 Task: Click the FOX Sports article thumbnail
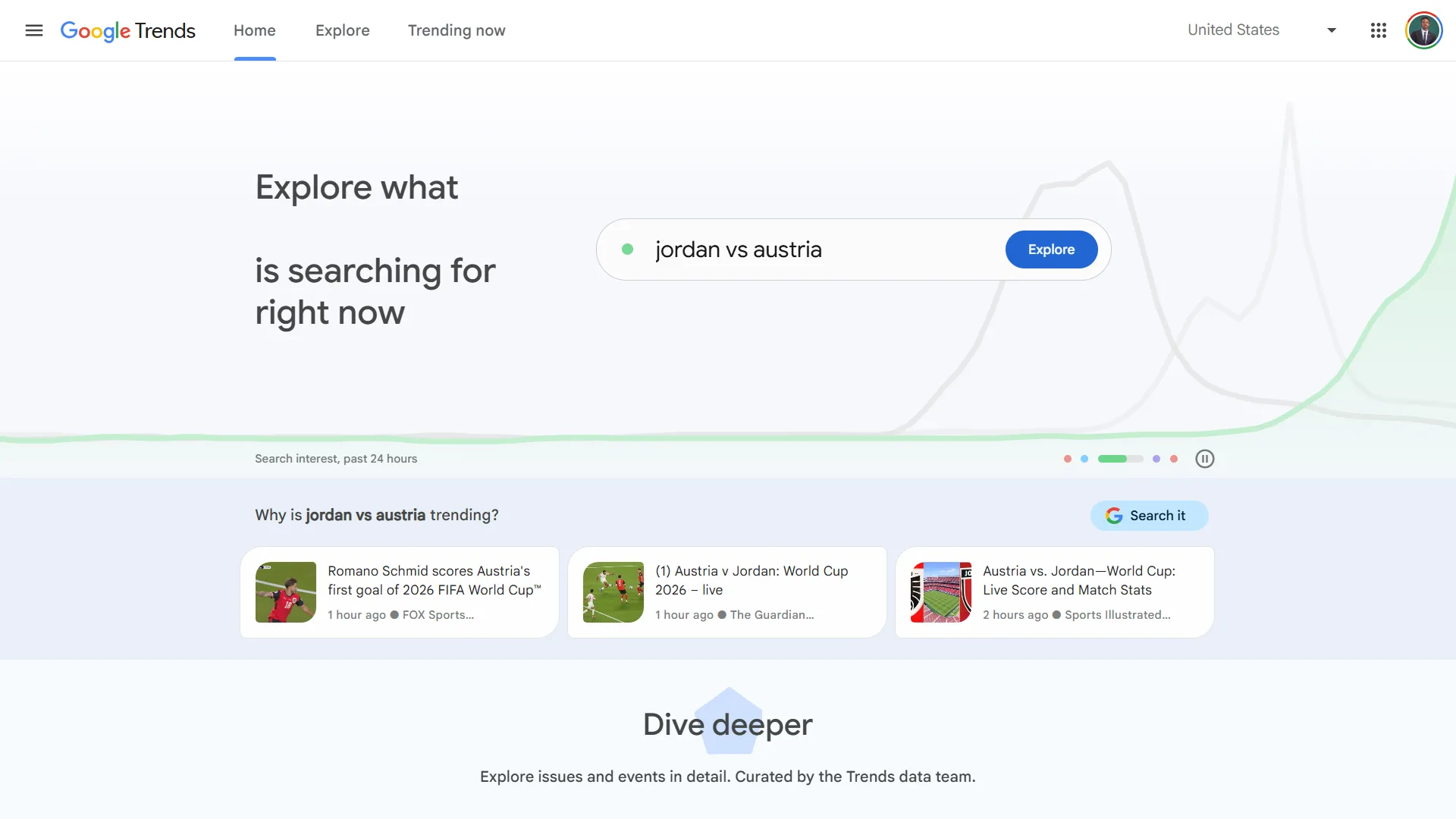[286, 592]
